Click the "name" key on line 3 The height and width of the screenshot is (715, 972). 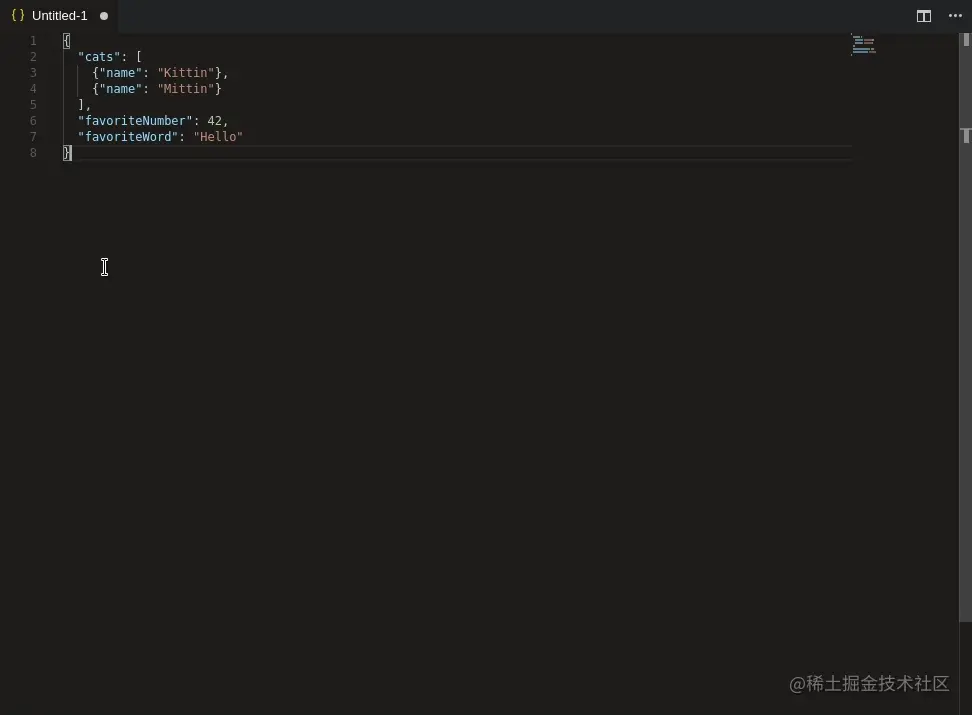pyautogui.click(x=121, y=73)
